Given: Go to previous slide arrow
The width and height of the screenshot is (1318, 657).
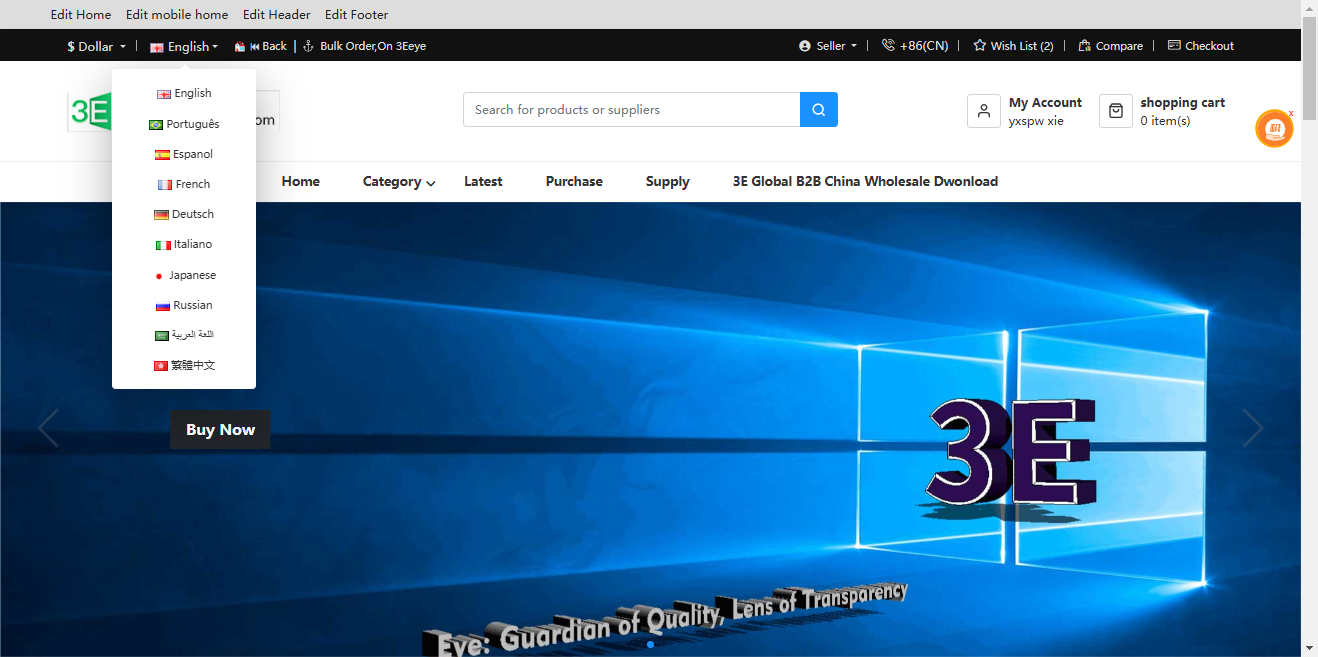Looking at the screenshot, I should [48, 429].
